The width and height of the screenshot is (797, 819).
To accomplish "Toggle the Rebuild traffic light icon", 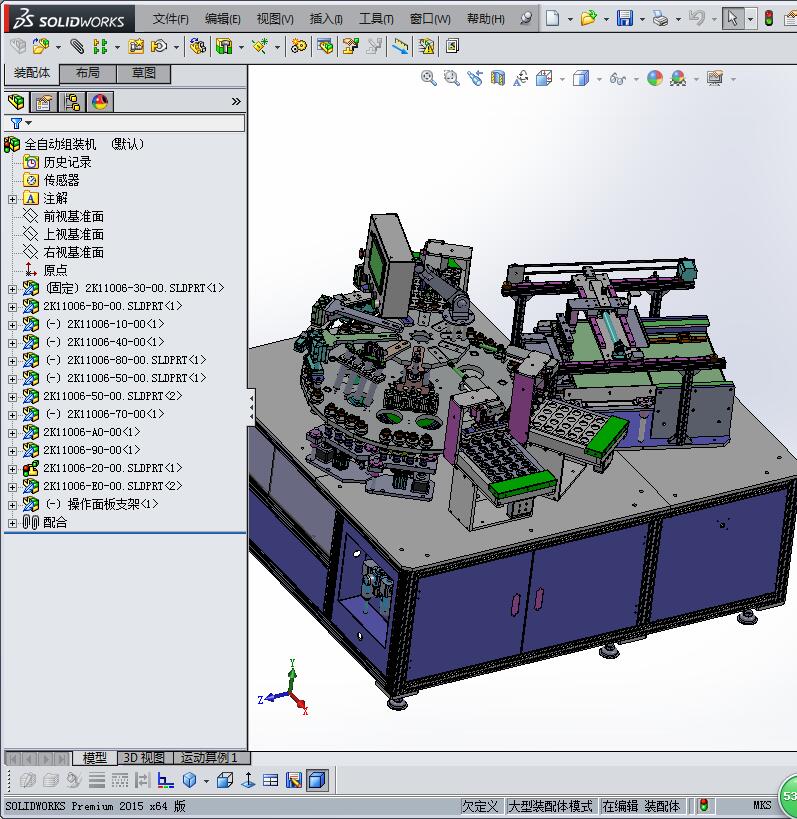I will pos(769,19).
